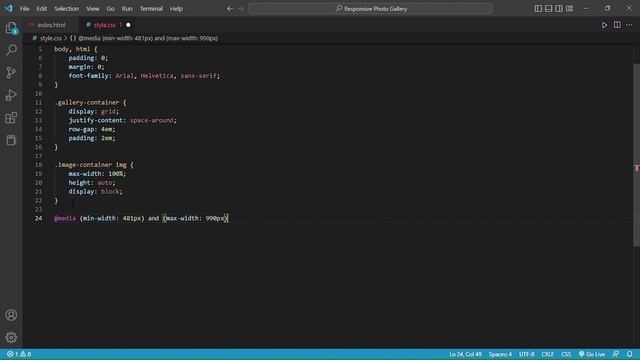Open the sixth activity bar panel icon
This screenshot has width=640, height=360.
point(11,140)
